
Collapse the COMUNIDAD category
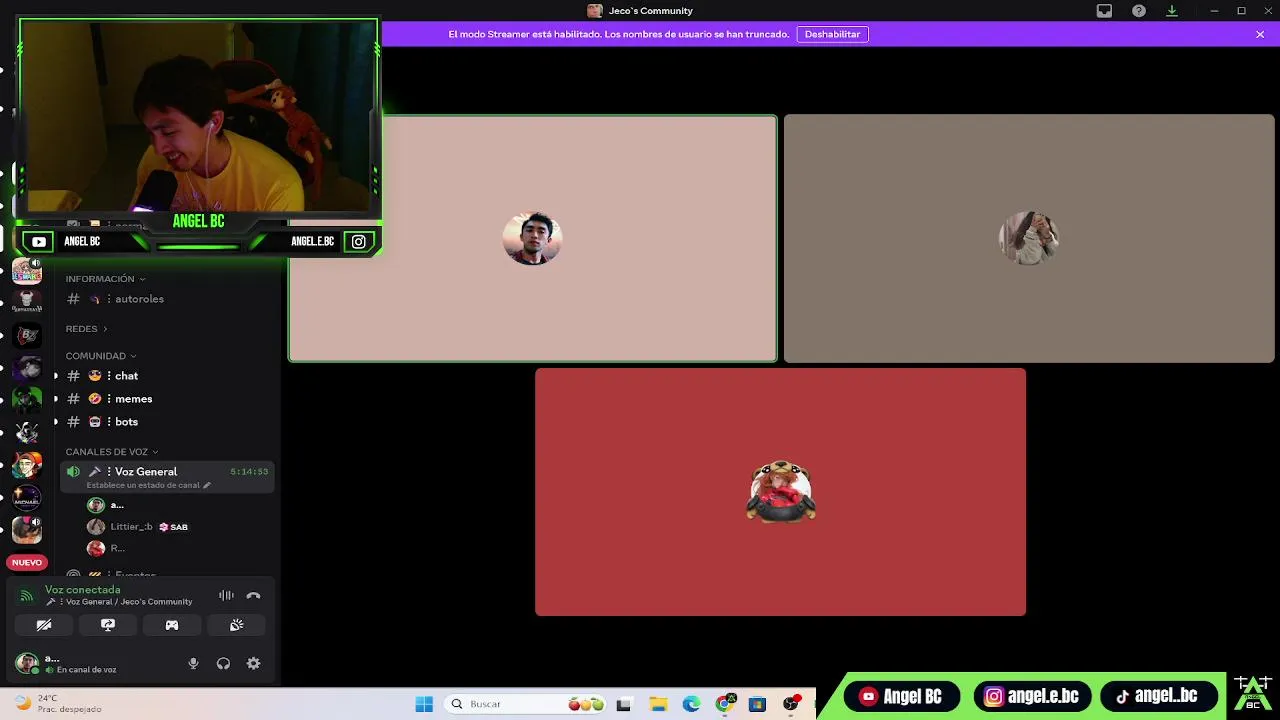click(x=101, y=356)
